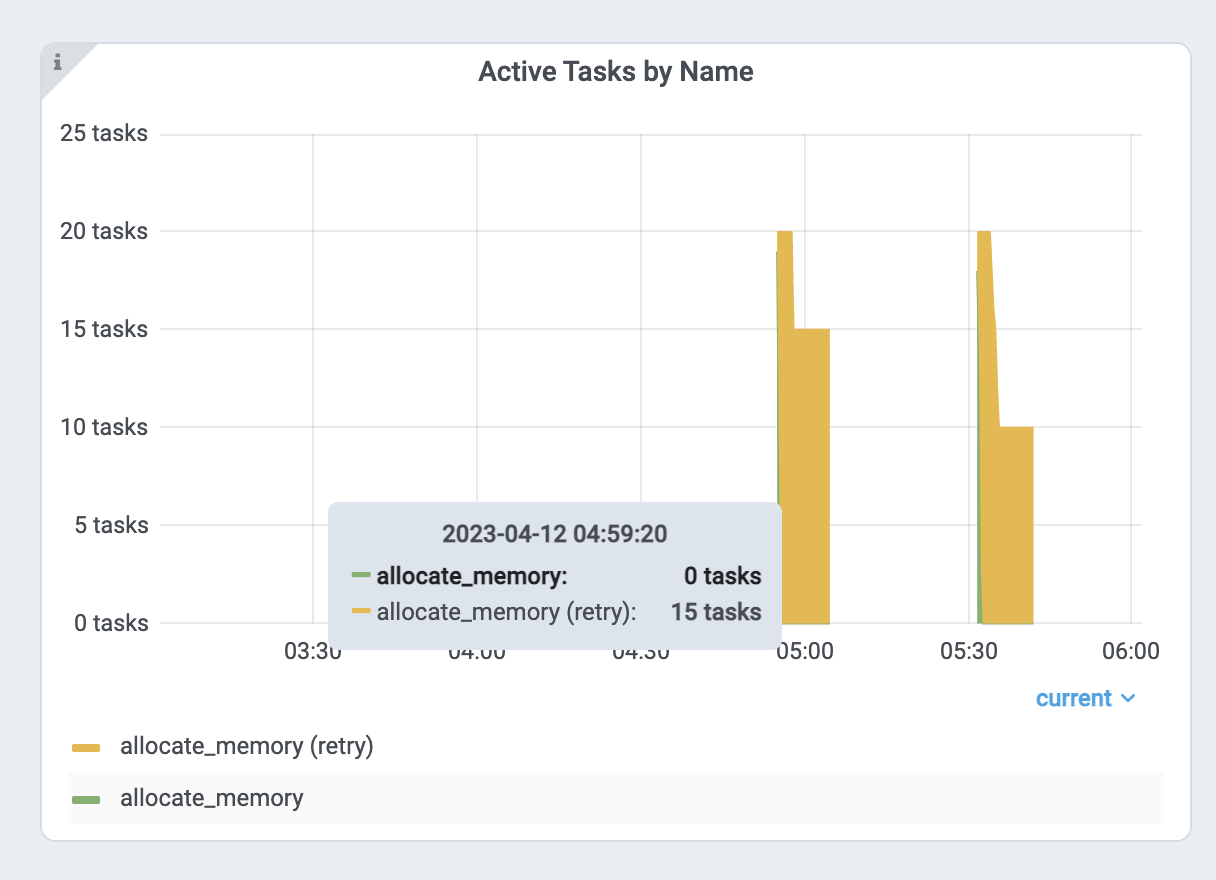Screen dimensions: 1216x880
Task: Toggle visibility of the allocate_memory series
Action: click(x=211, y=798)
